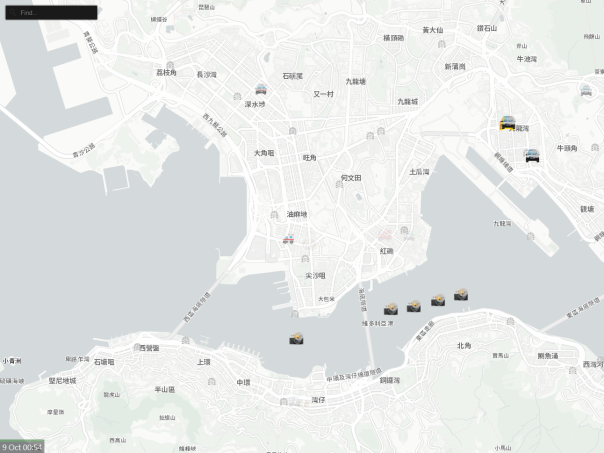Click the timestamp label 9 Oct 00:54
This screenshot has height=453, width=604.
pyautogui.click(x=22, y=446)
